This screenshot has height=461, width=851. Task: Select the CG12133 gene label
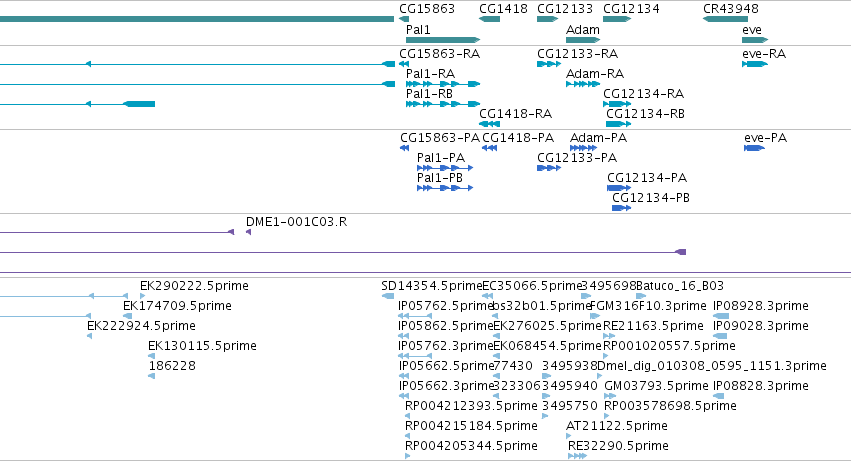click(565, 9)
